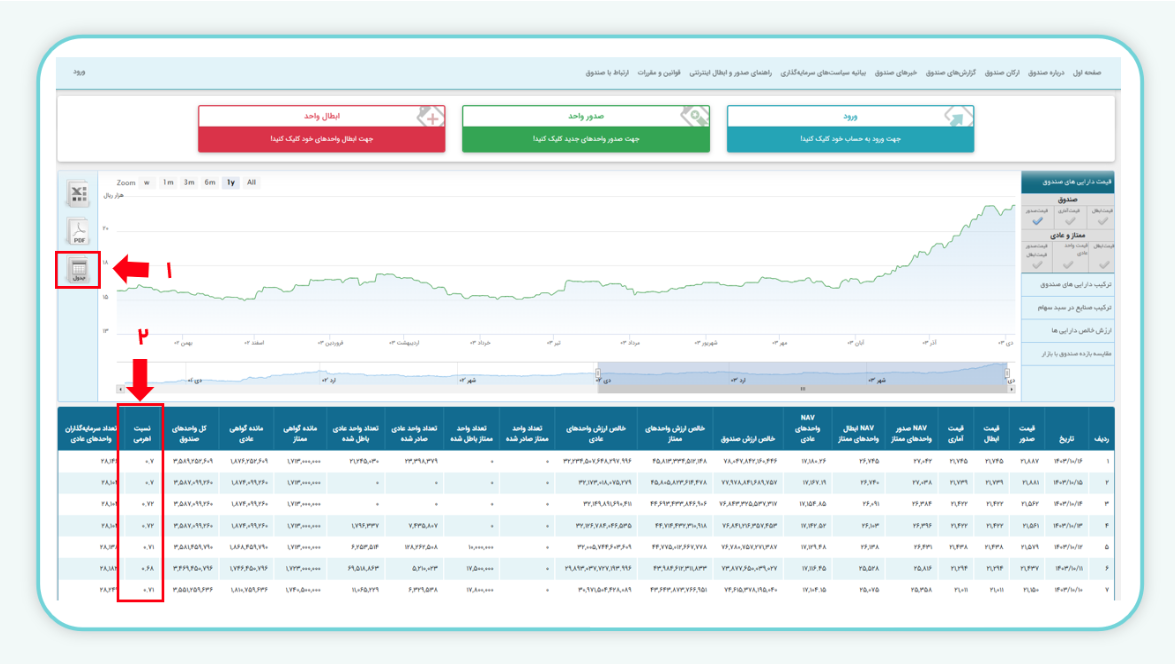The width and height of the screenshot is (1175, 664).
Task: Click the red ابطال واحد button
Action: pos(321,129)
